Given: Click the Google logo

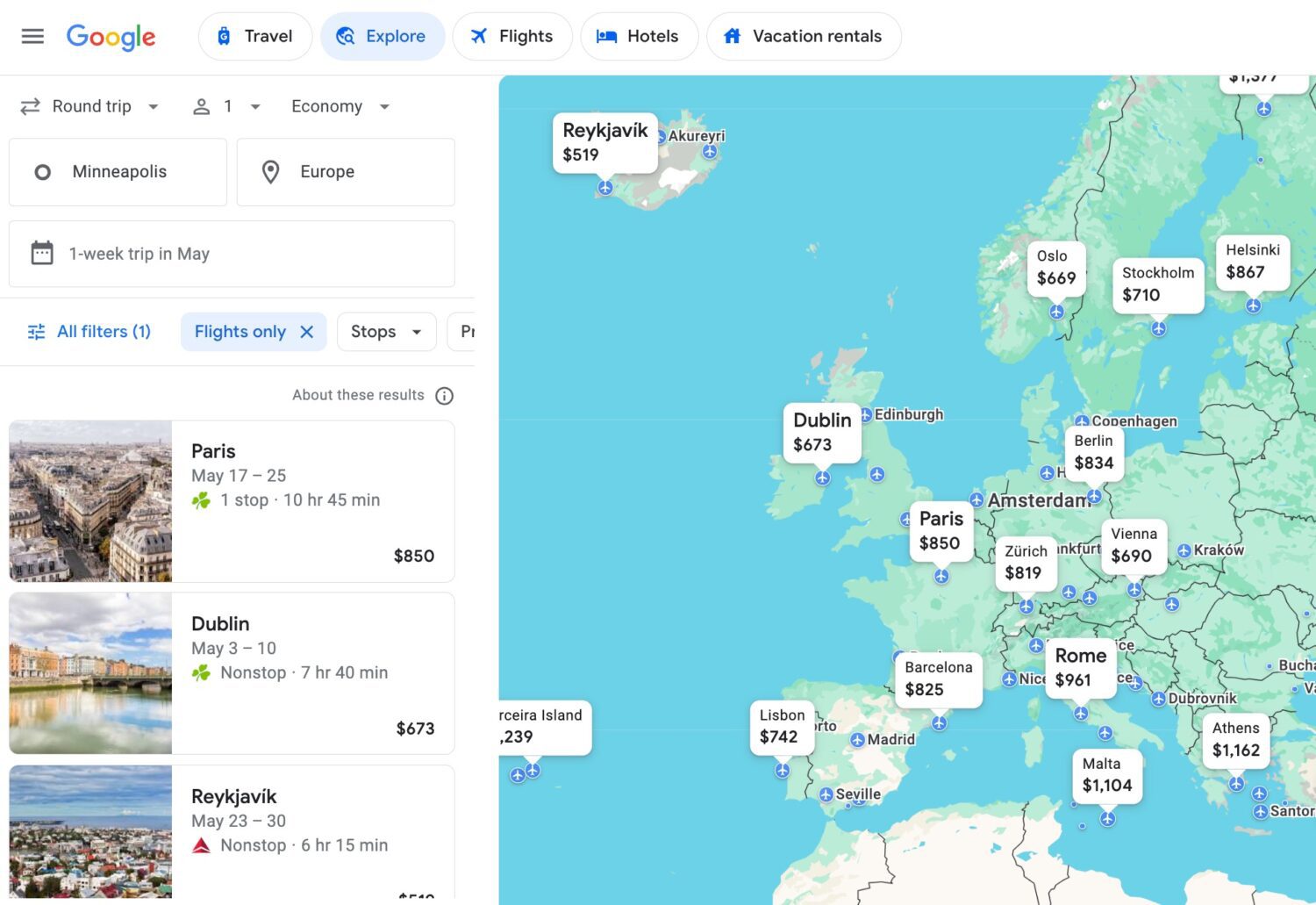Looking at the screenshot, I should pos(111,37).
